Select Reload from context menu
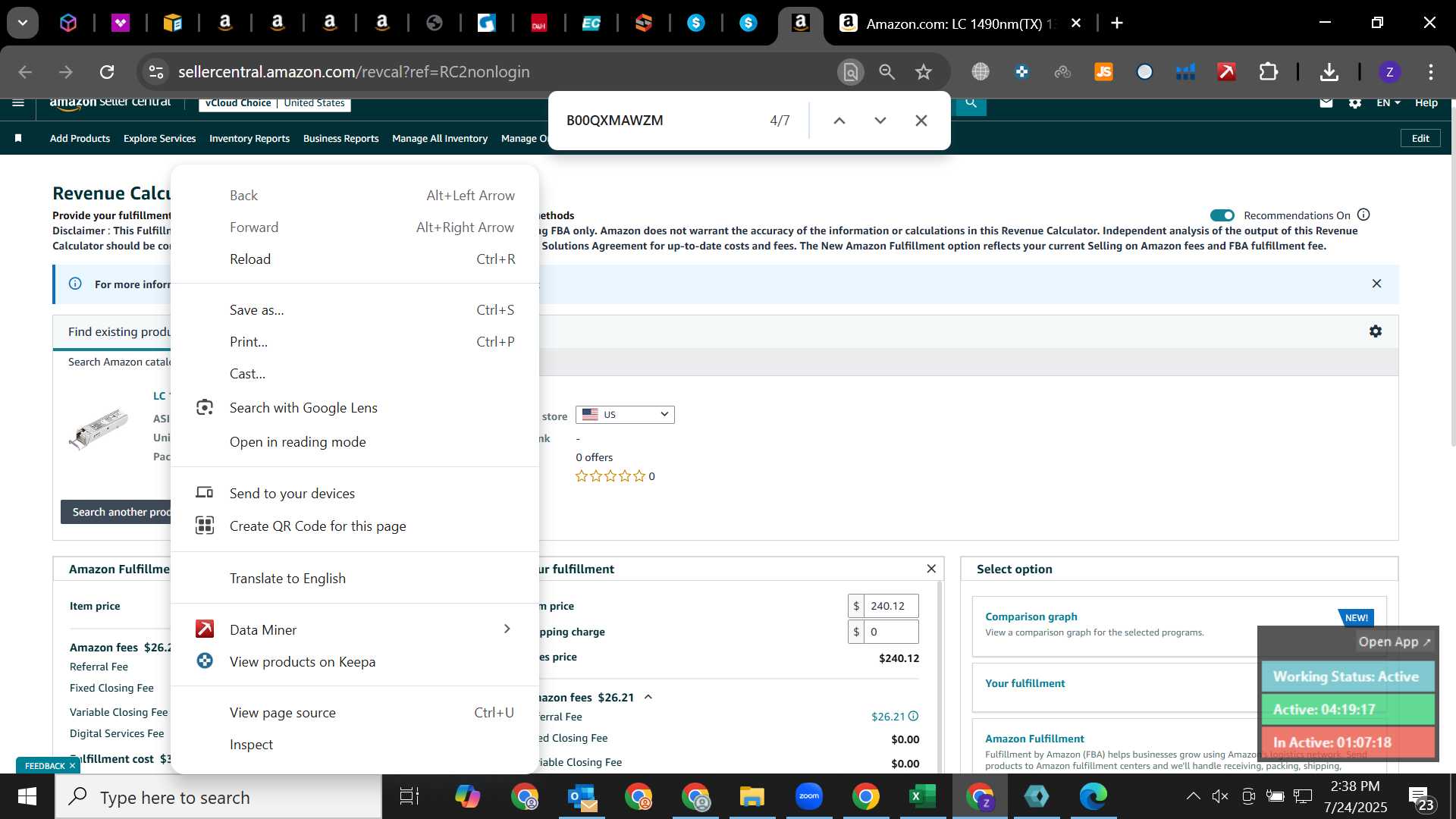Screen dimensions: 1456x819 pyautogui.click(x=354, y=259)
